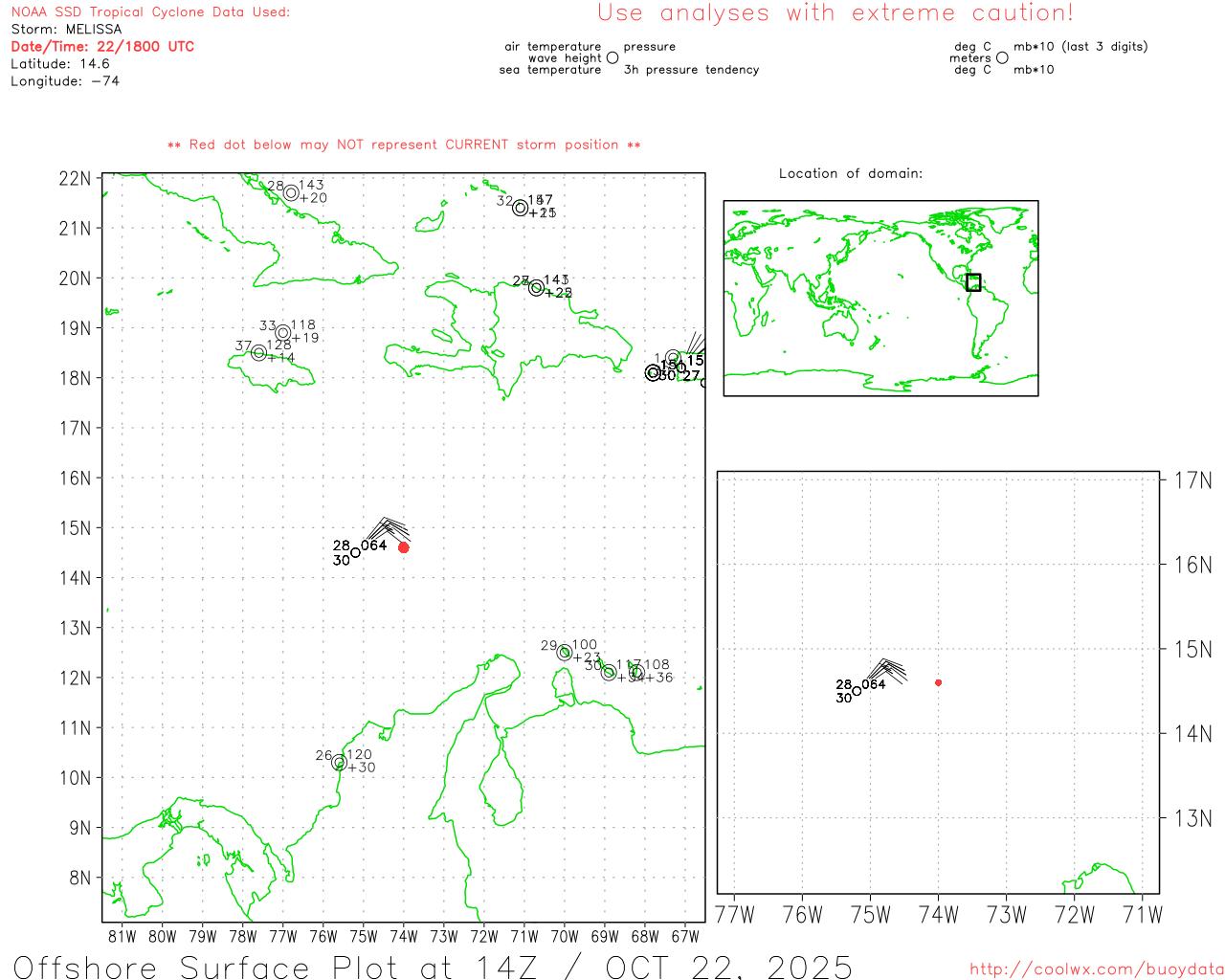Click the '13N' label on inset map axis
The height and width of the screenshot is (980, 1225).
click(1192, 818)
